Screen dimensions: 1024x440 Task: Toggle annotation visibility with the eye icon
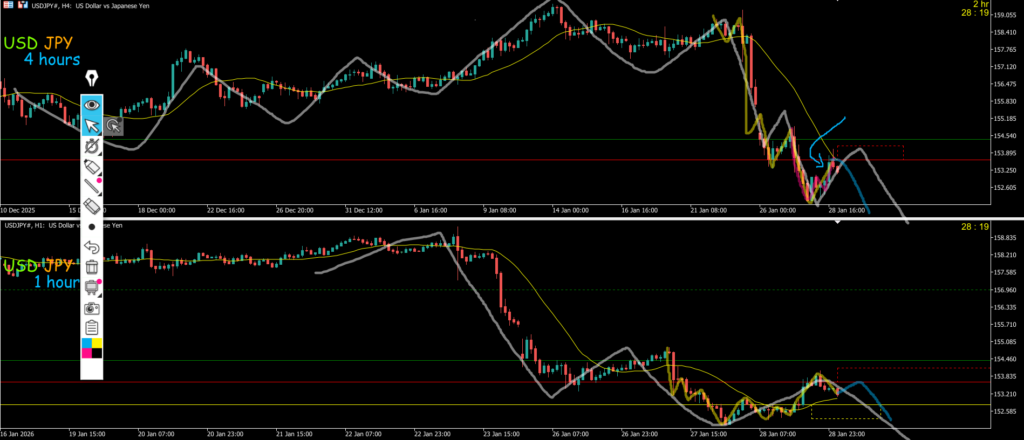pyautogui.click(x=92, y=103)
